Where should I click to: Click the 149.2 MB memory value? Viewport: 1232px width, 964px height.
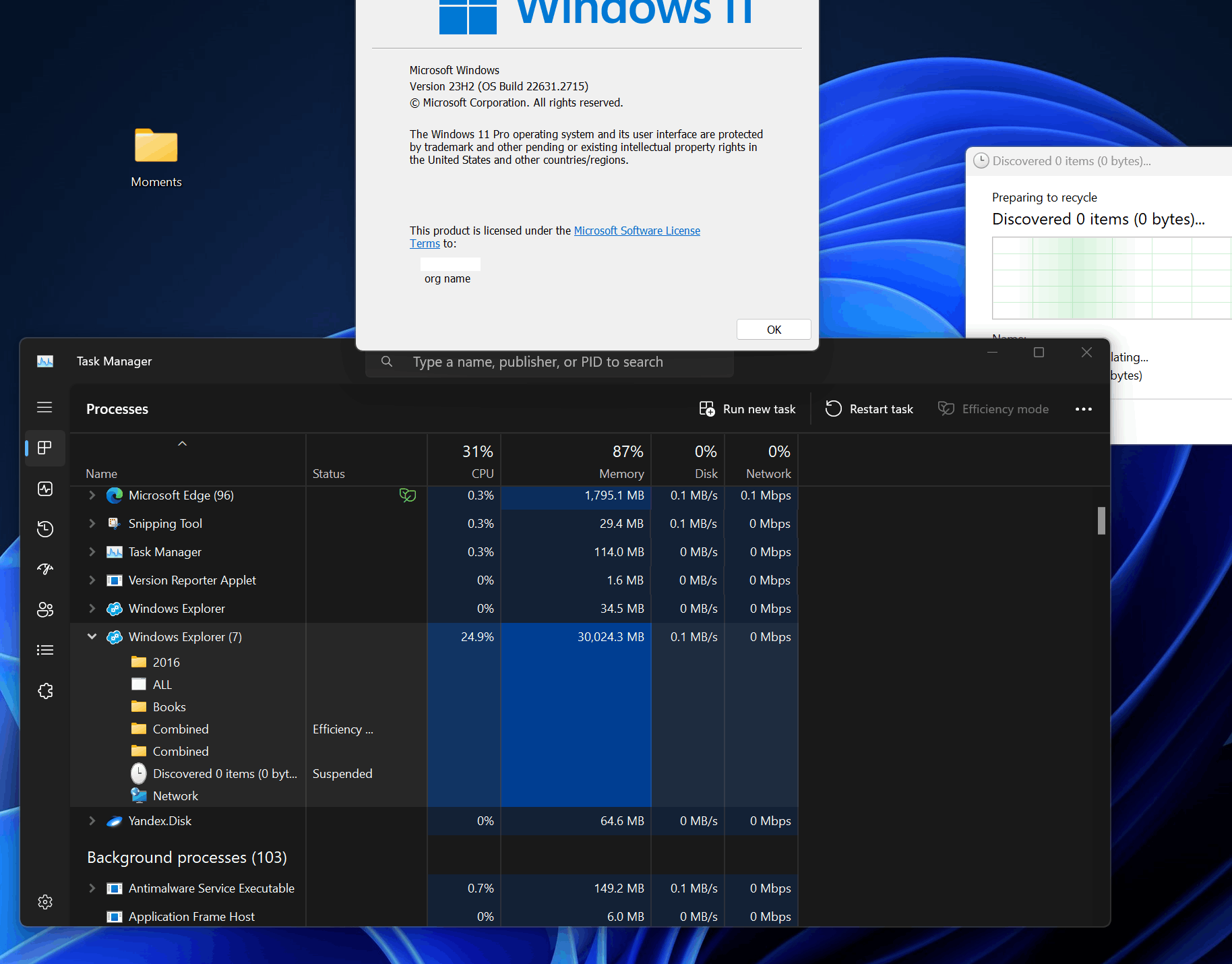619,888
